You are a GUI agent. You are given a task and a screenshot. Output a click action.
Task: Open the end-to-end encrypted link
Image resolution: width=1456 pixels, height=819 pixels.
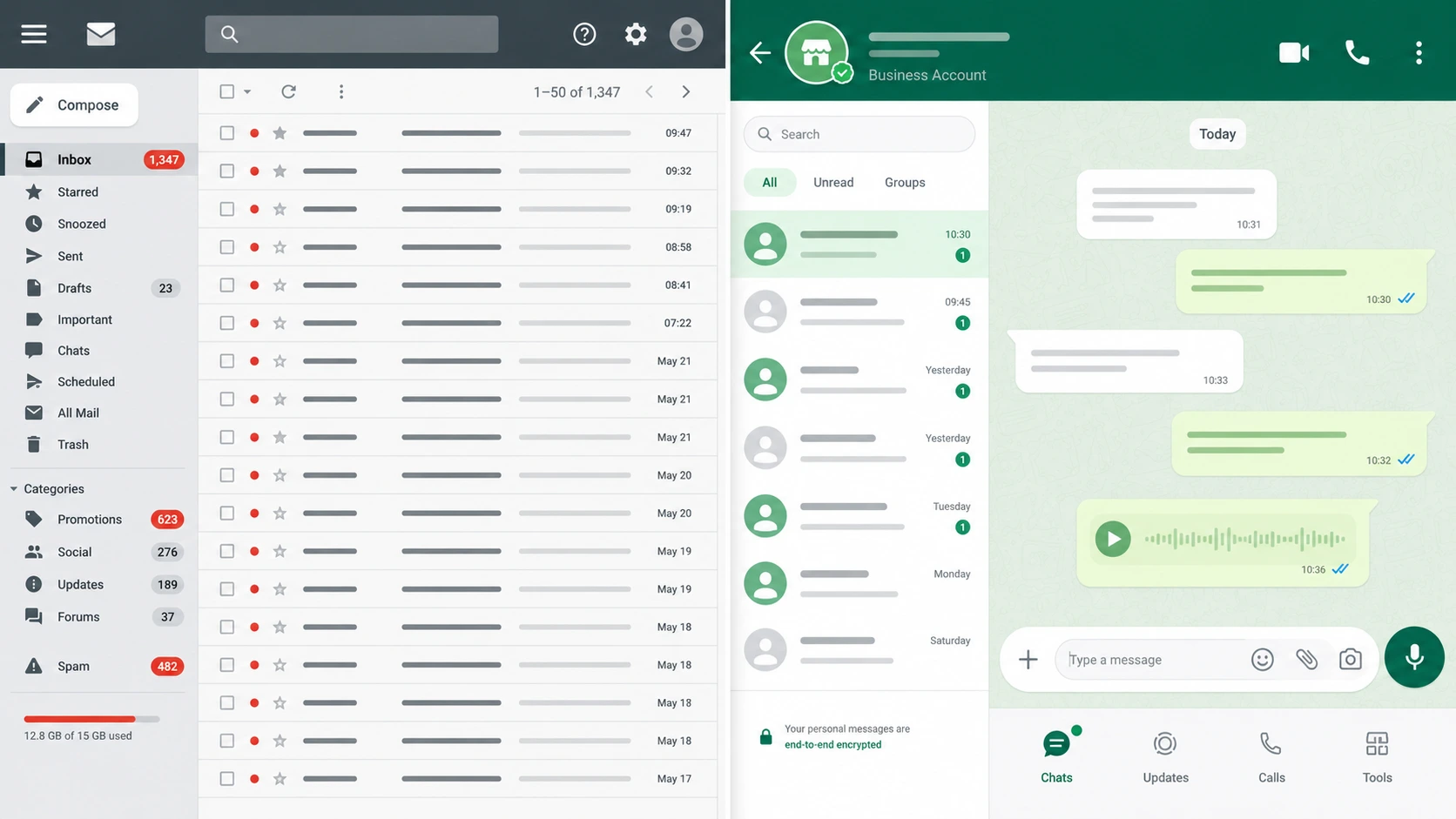(x=832, y=745)
